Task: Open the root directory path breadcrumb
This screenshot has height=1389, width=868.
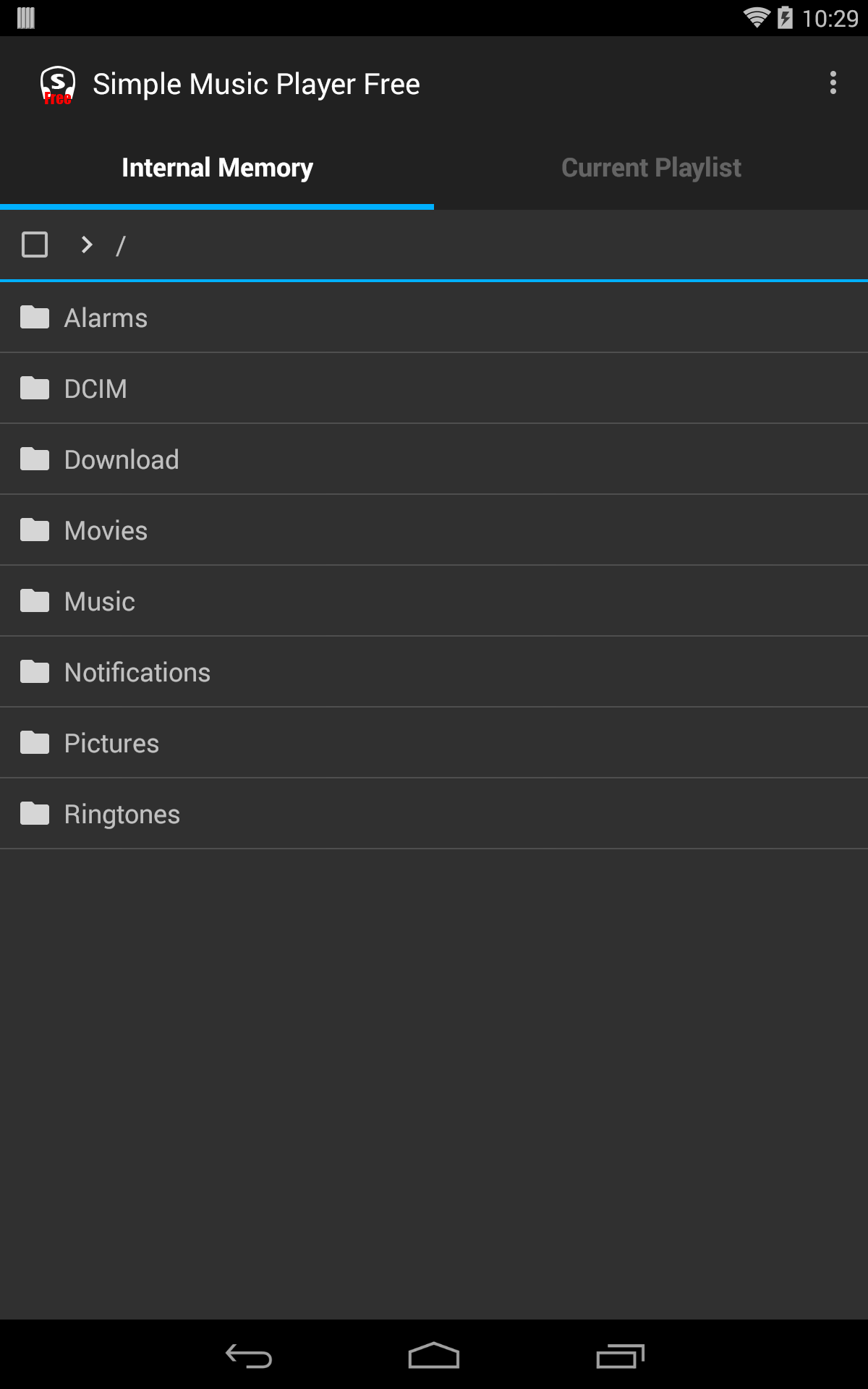Action: click(122, 245)
